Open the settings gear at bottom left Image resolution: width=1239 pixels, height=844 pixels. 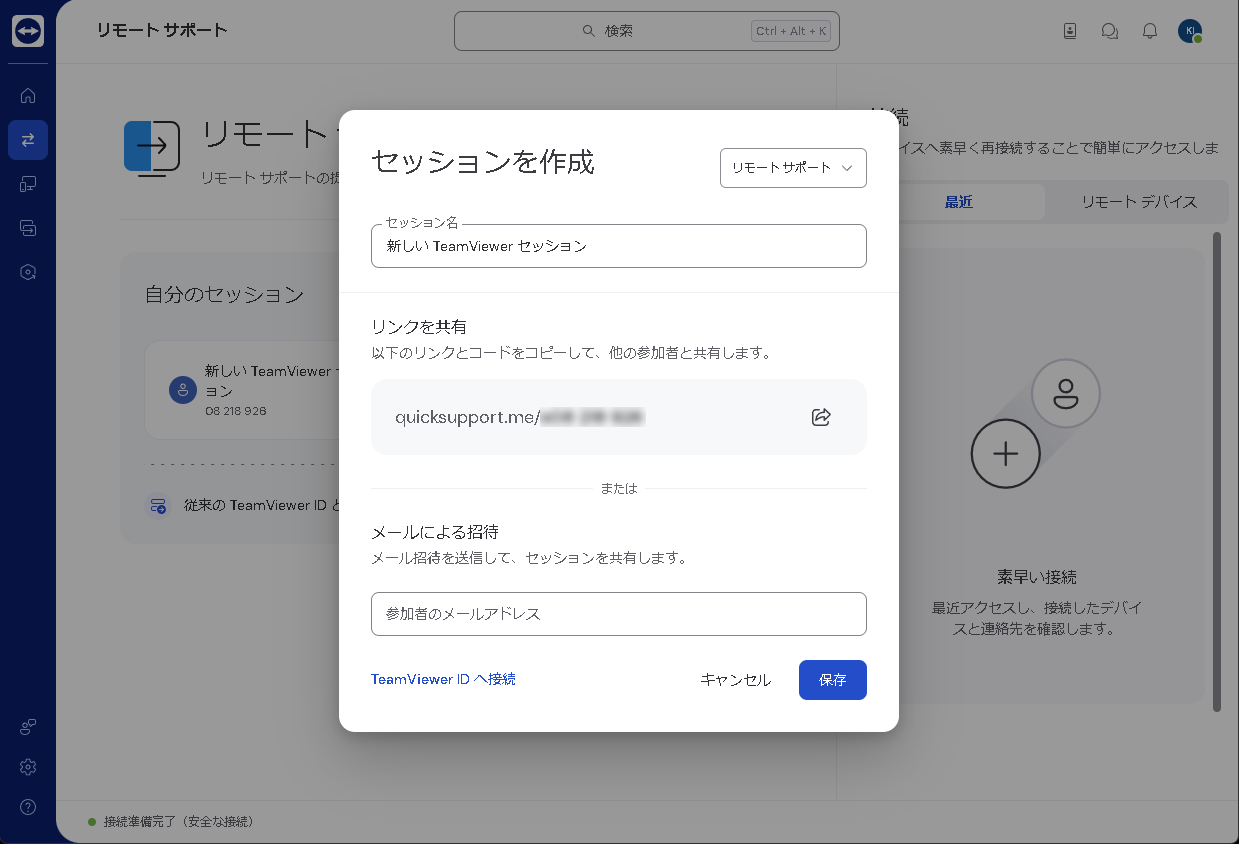[x=27, y=766]
